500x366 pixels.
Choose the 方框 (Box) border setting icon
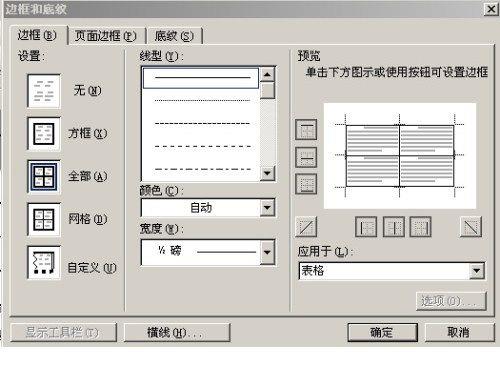coord(44,133)
